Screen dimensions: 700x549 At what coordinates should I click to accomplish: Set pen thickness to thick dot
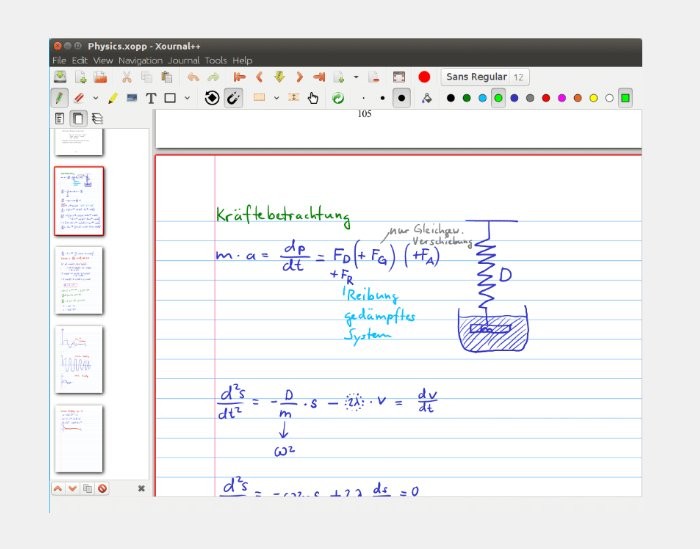click(401, 98)
